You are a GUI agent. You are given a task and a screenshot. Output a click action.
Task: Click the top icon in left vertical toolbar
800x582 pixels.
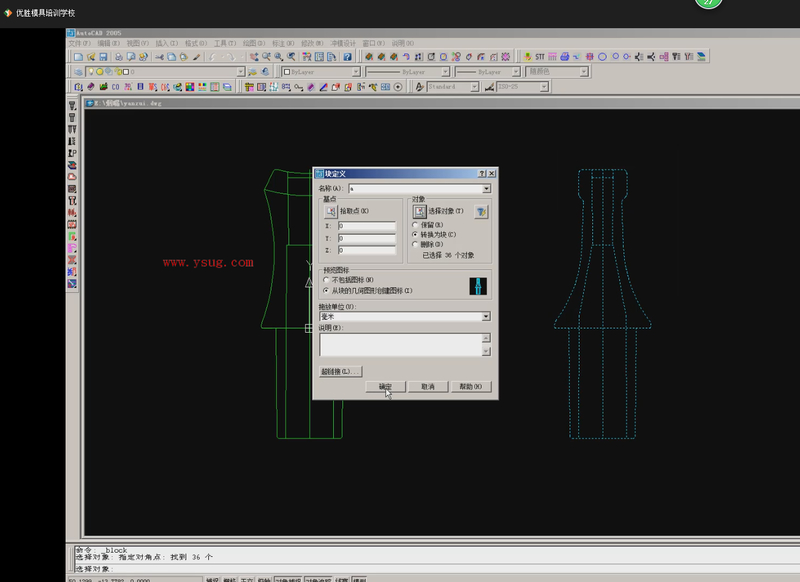click(x=72, y=106)
